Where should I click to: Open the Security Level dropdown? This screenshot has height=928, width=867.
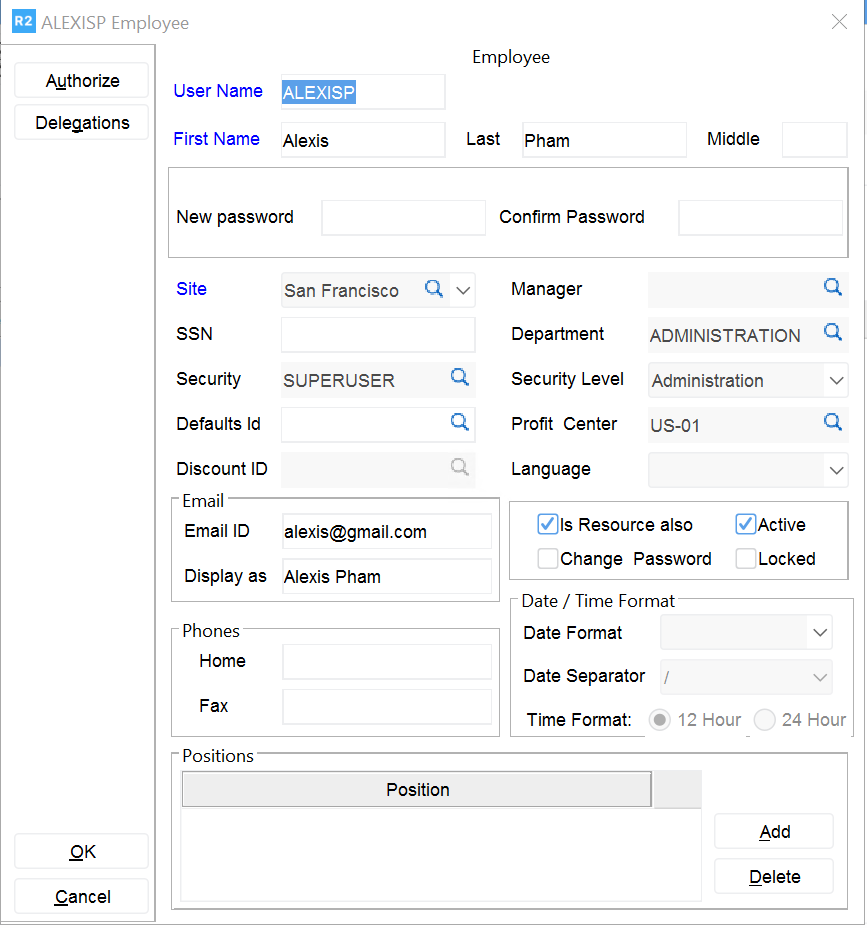click(836, 380)
